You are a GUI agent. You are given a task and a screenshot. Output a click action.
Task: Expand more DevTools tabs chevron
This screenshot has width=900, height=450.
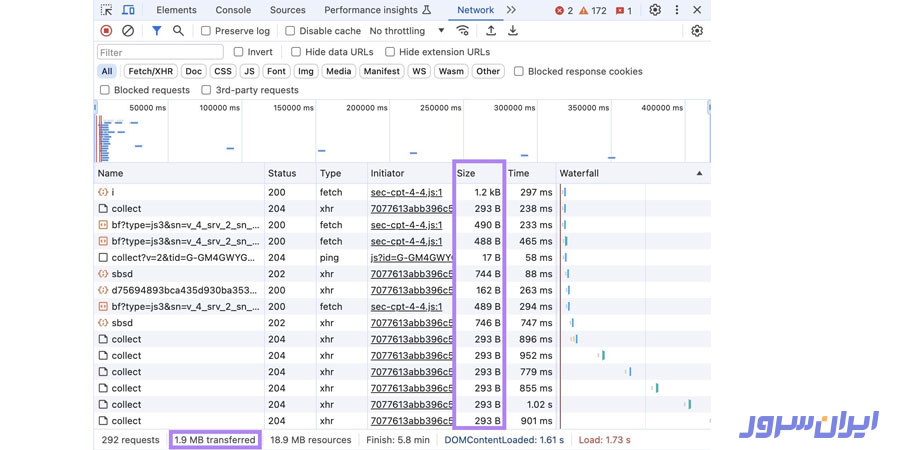click(511, 10)
